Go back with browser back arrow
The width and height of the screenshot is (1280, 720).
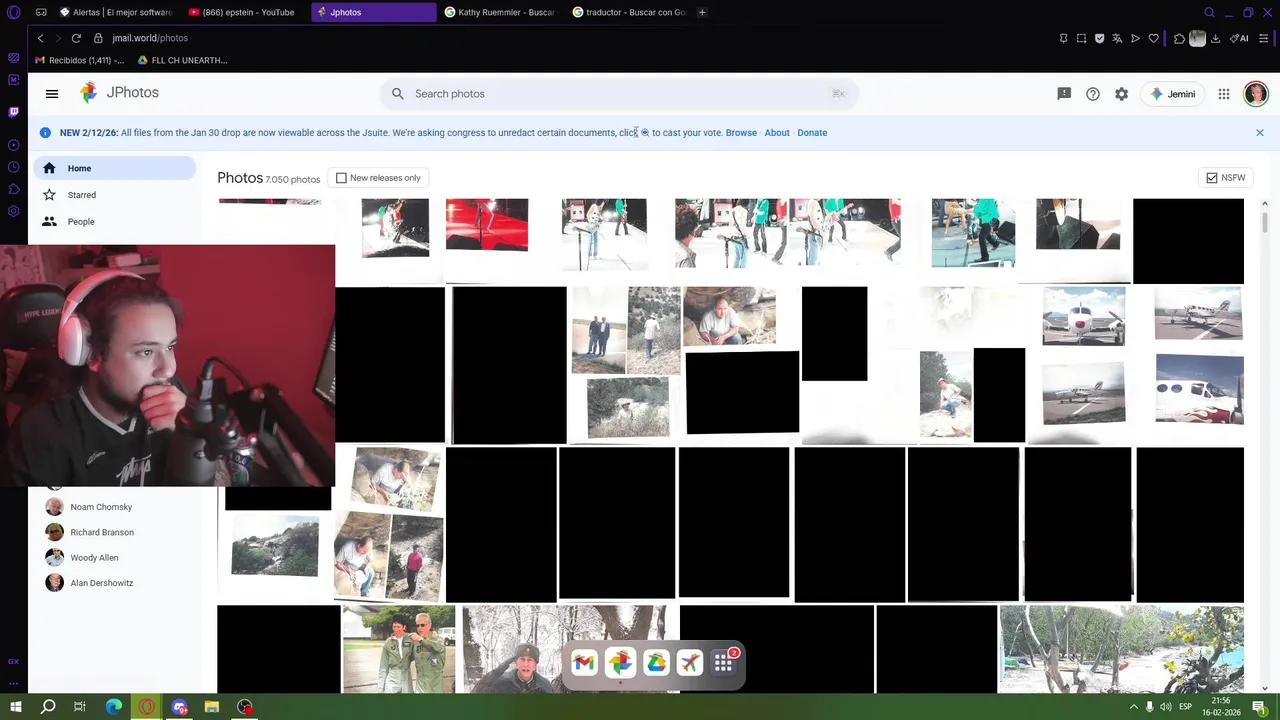40,38
